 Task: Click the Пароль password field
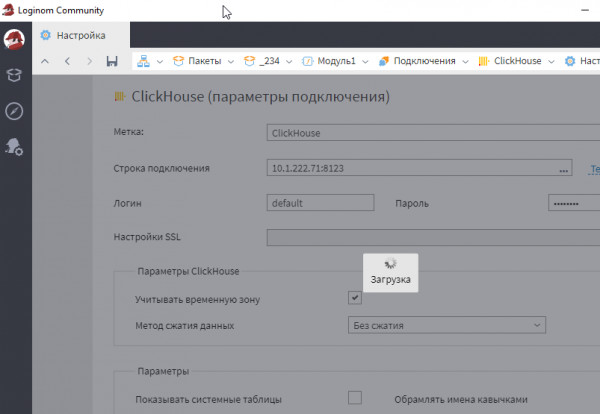(x=574, y=203)
